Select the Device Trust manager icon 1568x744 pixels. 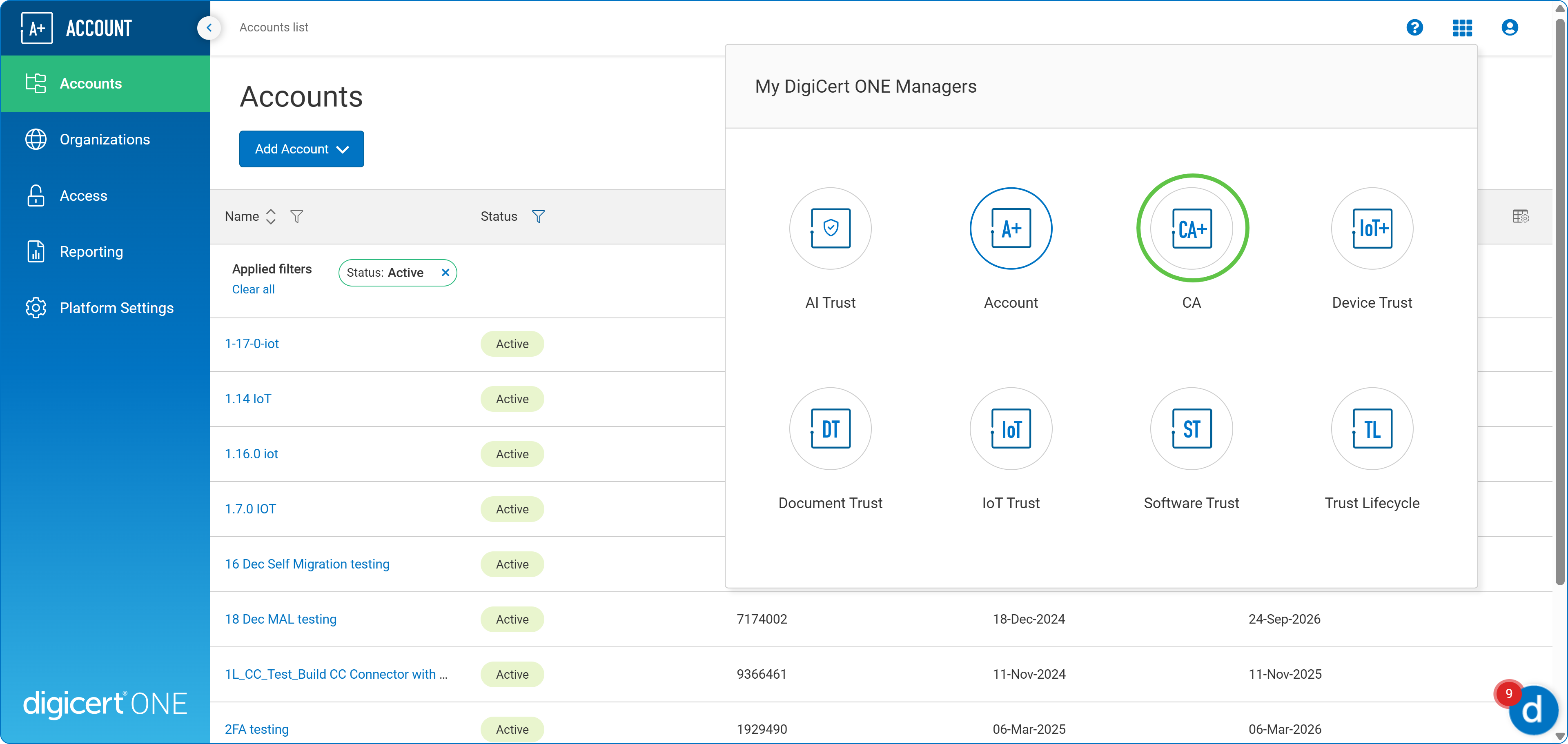[1372, 229]
